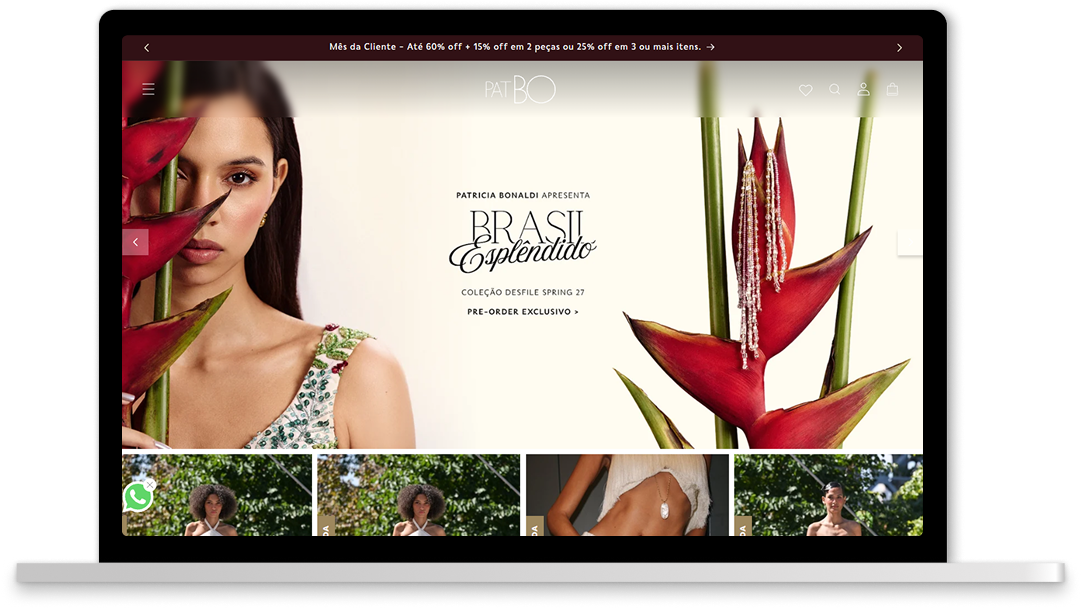
Task: Open the user account icon
Action: pos(863,89)
